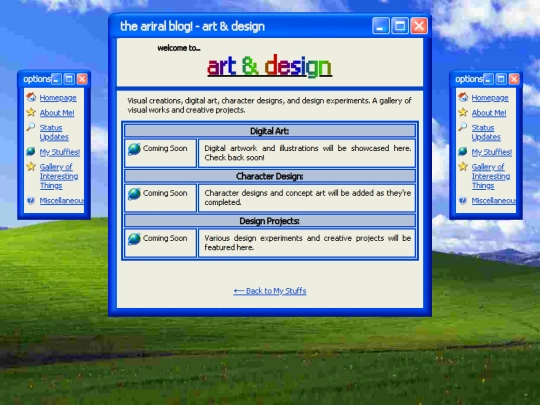Click the Design Projects: section header

(x=270, y=221)
